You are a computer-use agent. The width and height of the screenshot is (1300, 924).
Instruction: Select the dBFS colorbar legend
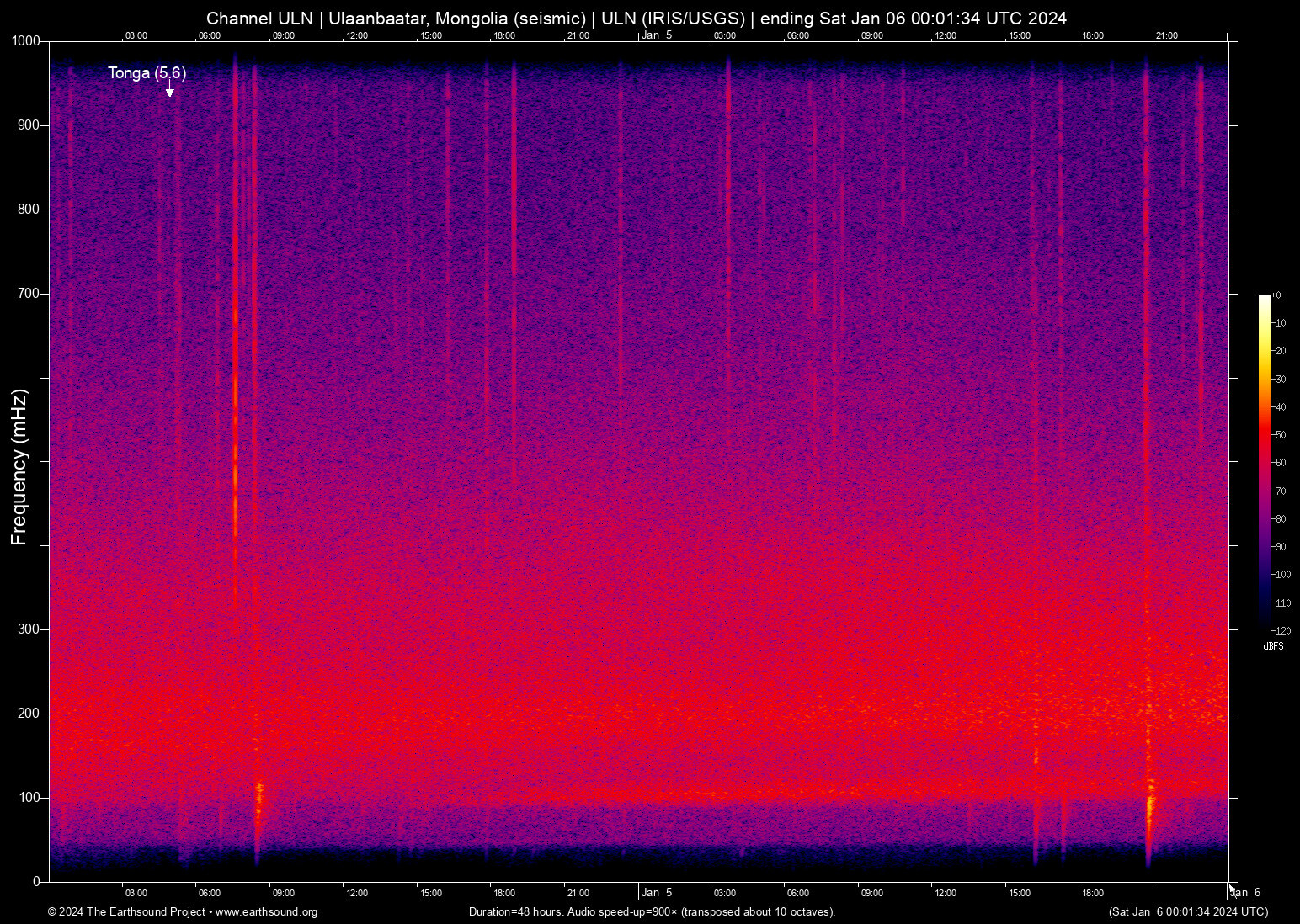tap(1274, 645)
